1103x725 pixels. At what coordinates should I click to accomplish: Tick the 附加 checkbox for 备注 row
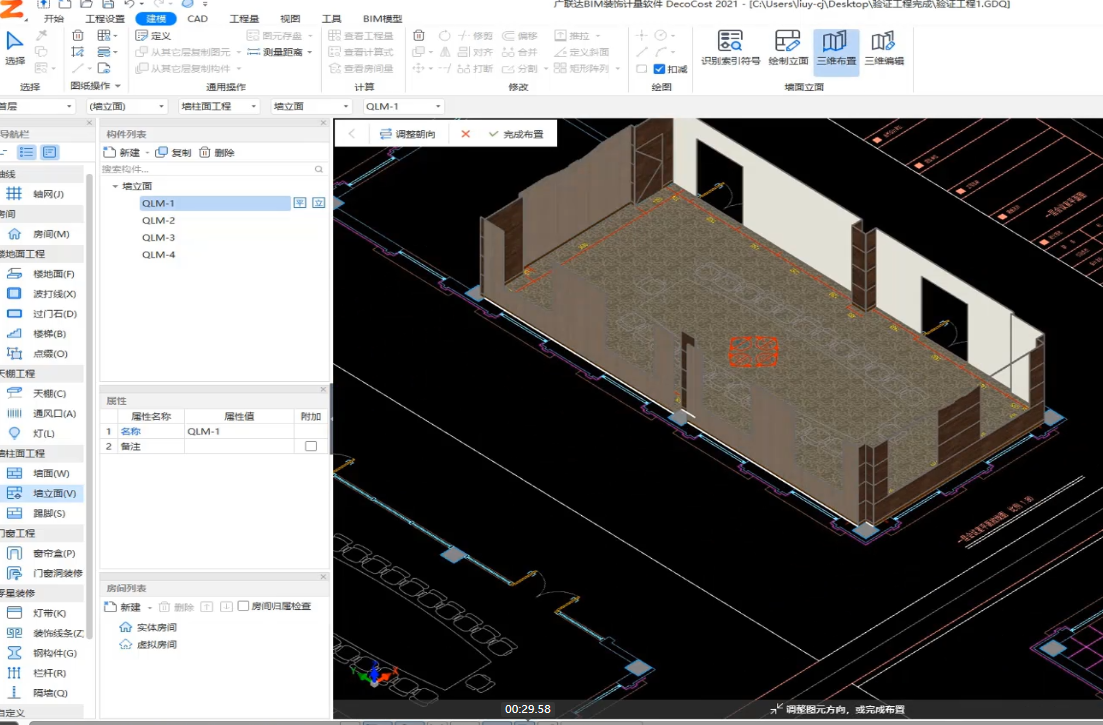tap(311, 446)
